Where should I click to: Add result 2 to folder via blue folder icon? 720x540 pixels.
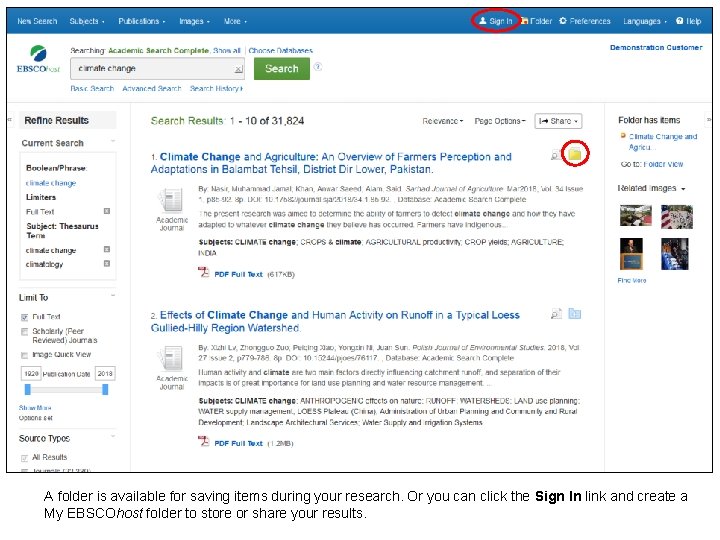(574, 314)
